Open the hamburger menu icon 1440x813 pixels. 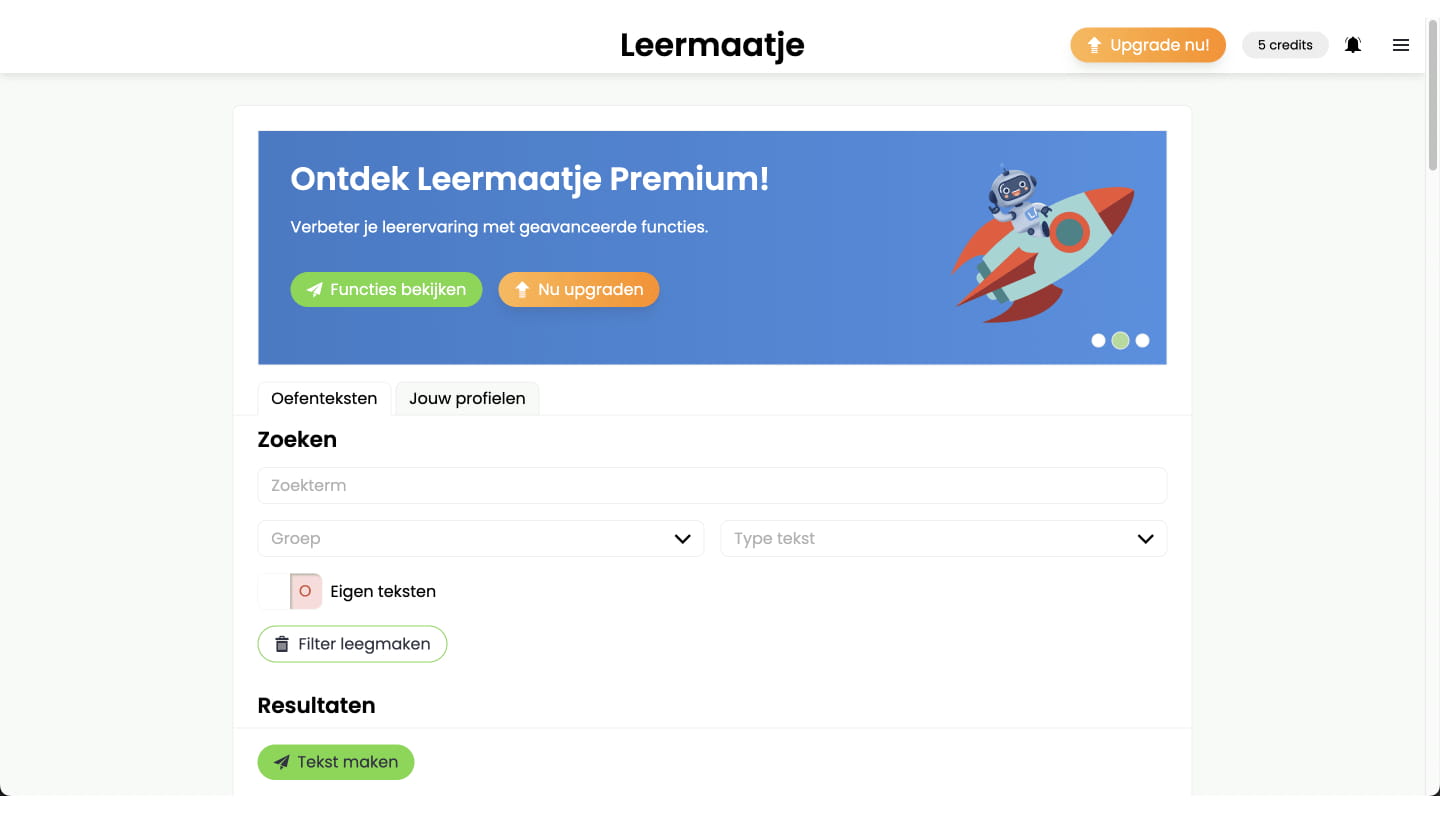coord(1401,45)
